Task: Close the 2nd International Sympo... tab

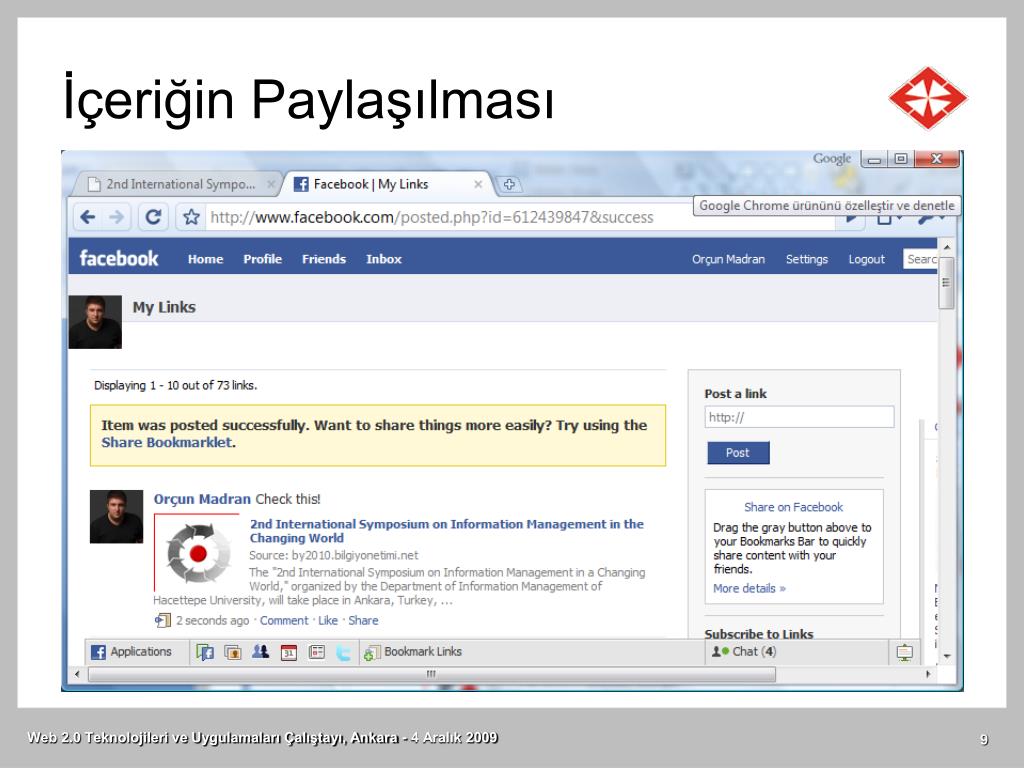Action: point(270,185)
